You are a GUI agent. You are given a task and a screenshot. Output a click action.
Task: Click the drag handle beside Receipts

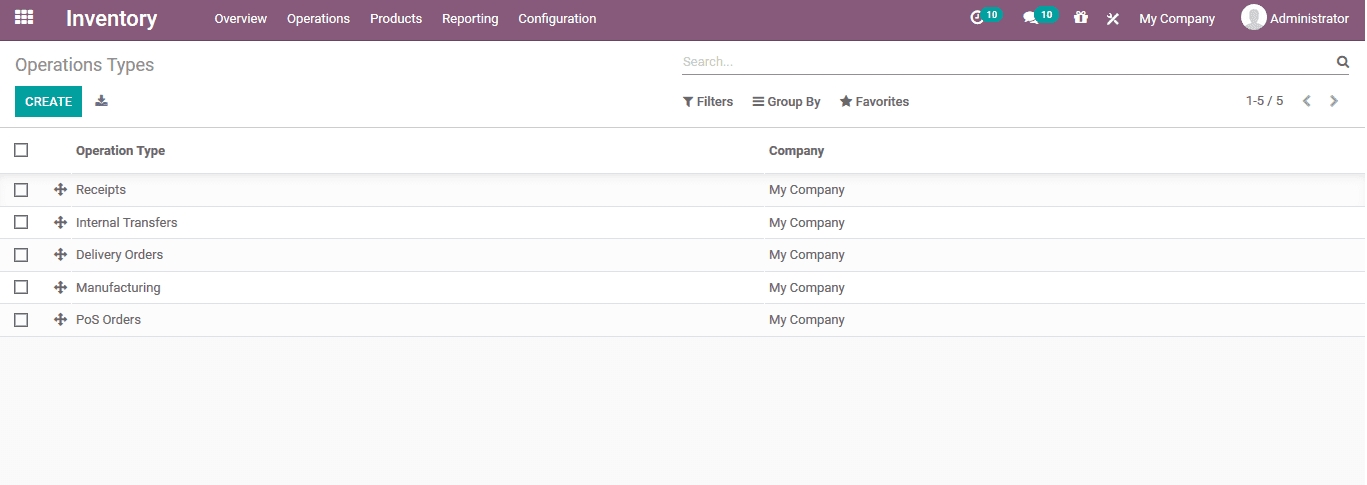point(60,190)
